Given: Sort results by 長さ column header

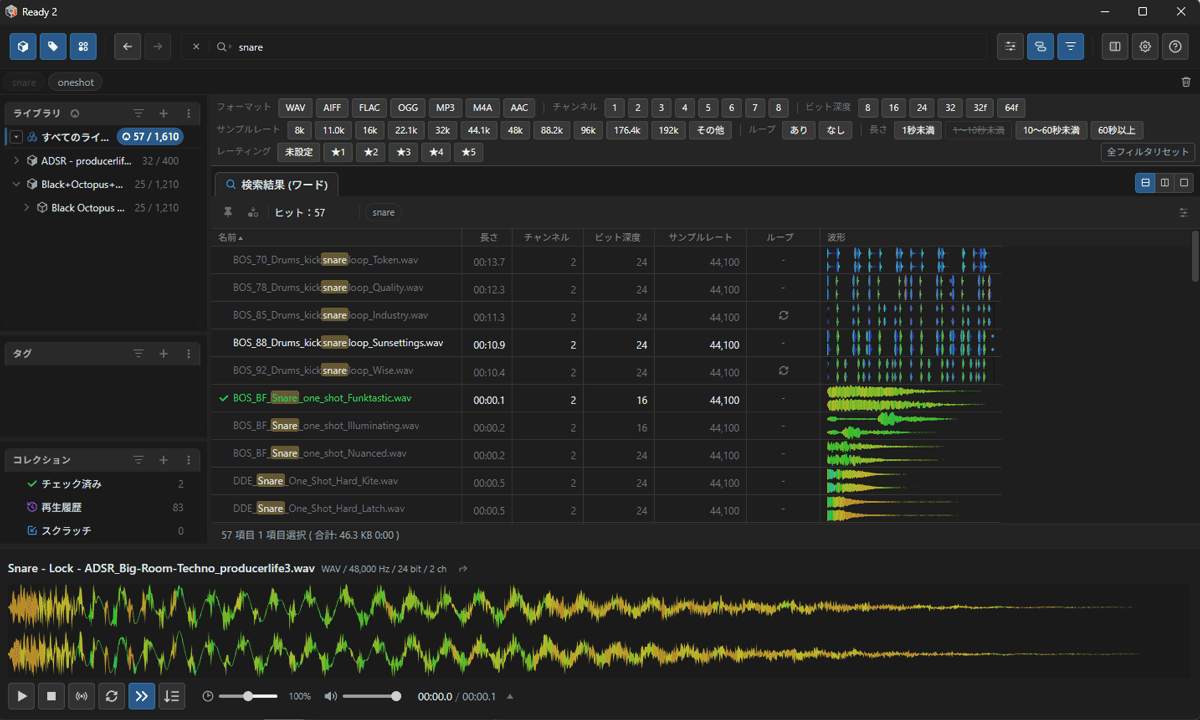Looking at the screenshot, I should tap(489, 237).
